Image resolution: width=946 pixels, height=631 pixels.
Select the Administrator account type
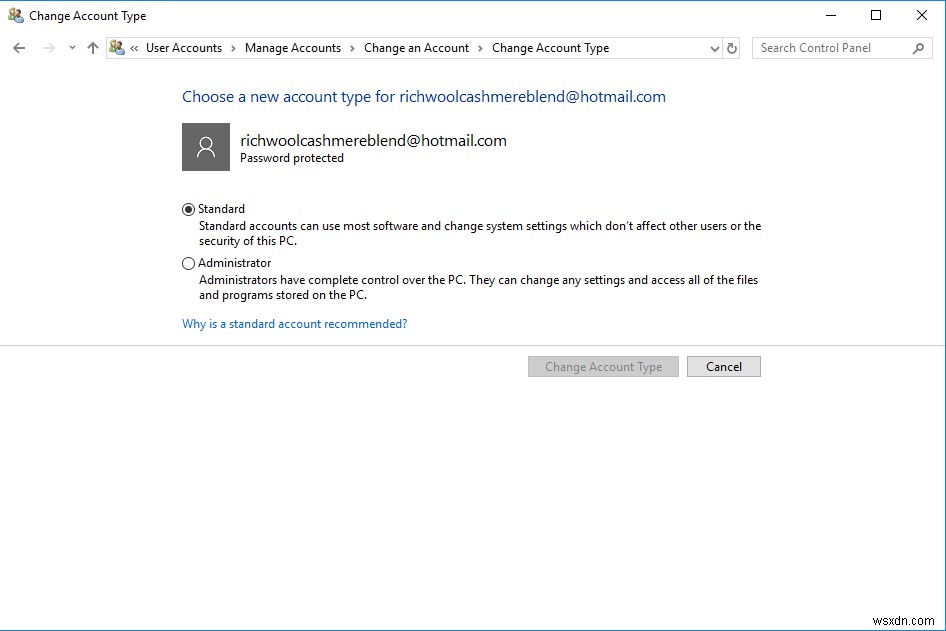(188, 262)
